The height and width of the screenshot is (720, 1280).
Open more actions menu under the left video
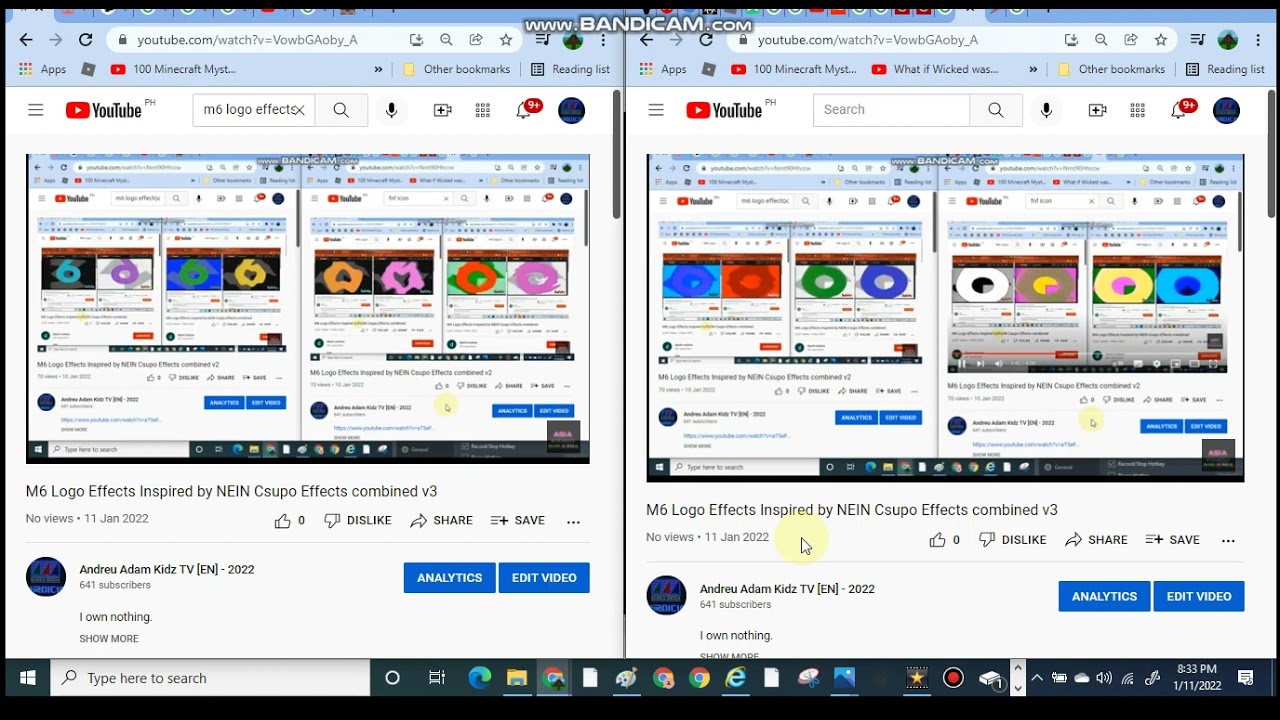tap(573, 521)
